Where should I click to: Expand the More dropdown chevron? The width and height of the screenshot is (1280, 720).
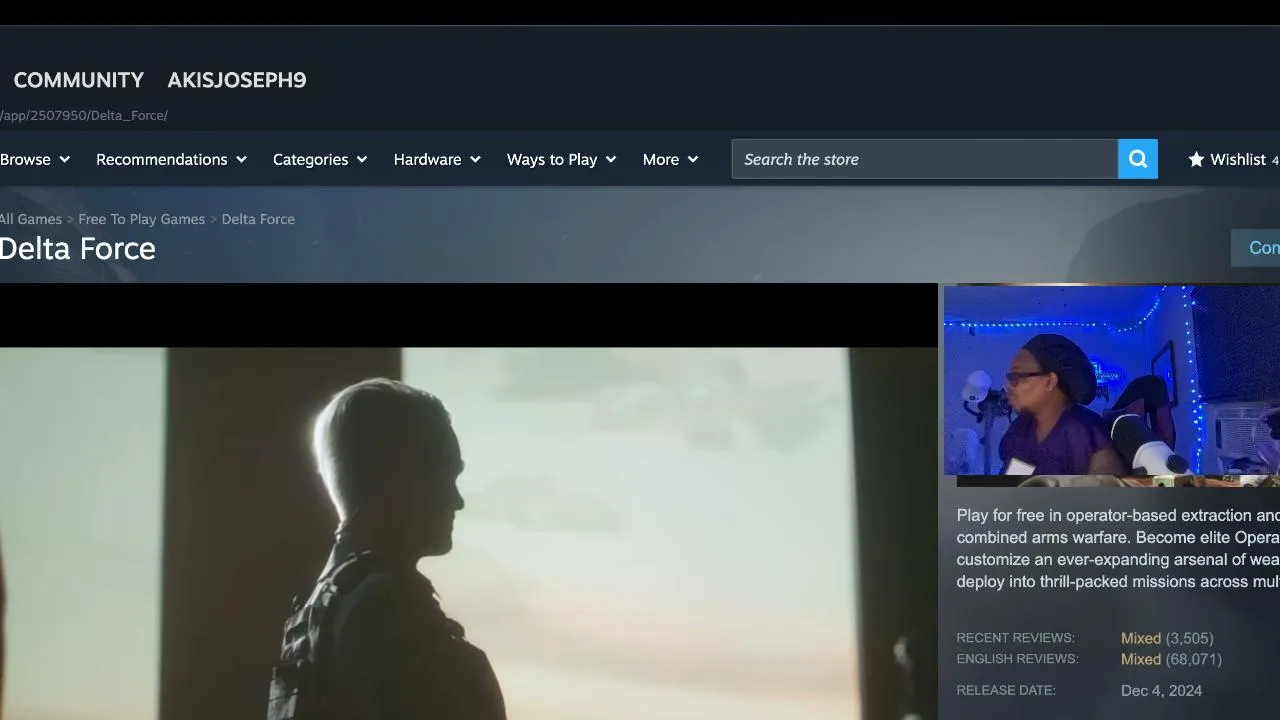[693, 159]
